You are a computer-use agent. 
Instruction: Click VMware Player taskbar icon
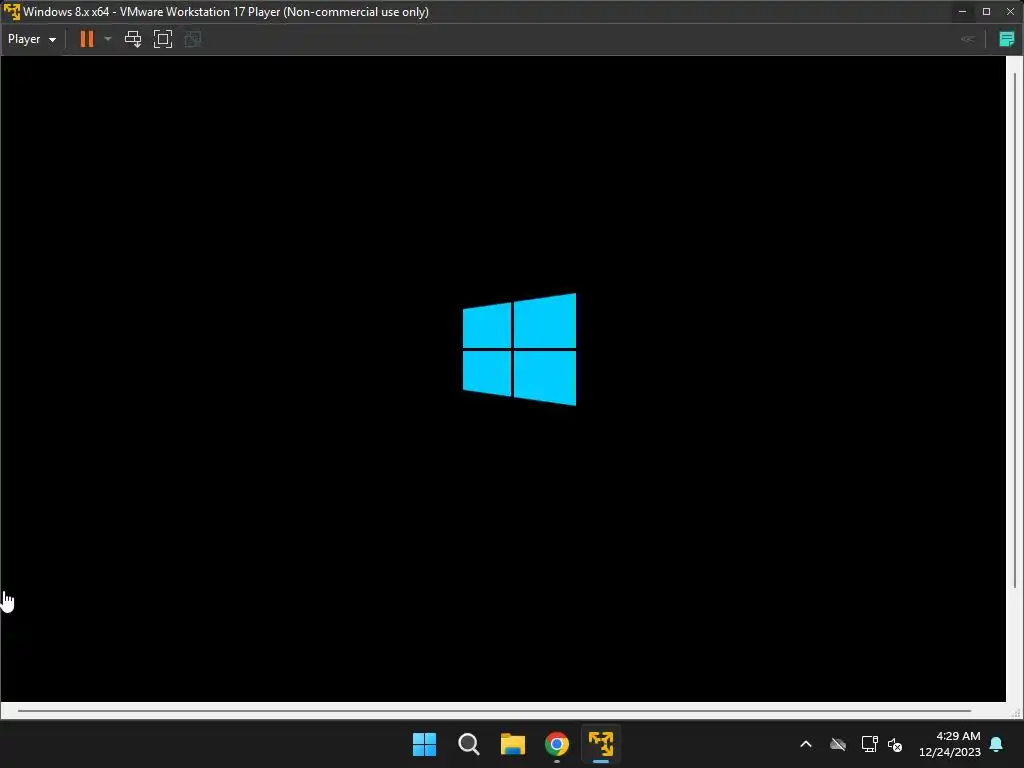tap(601, 744)
